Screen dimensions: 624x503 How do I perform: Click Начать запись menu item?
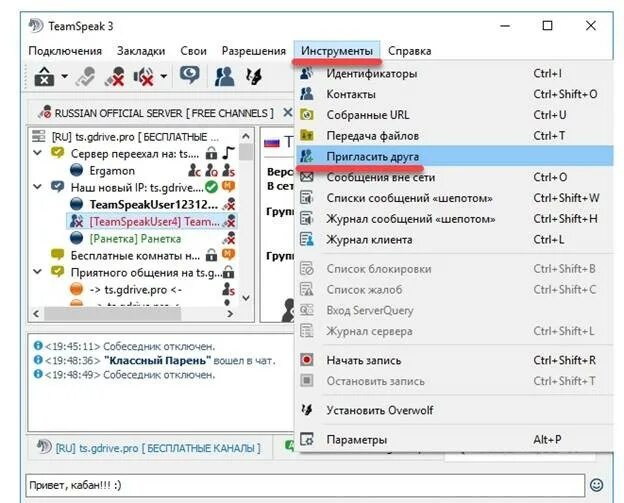[x=454, y=360]
